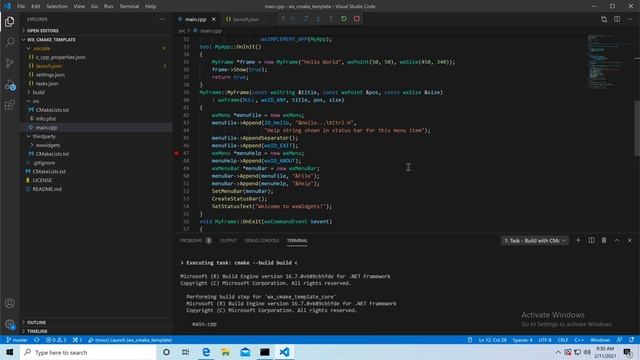Click the Ln, Col cursor position indicator
640x360 pixels.
[492, 340]
